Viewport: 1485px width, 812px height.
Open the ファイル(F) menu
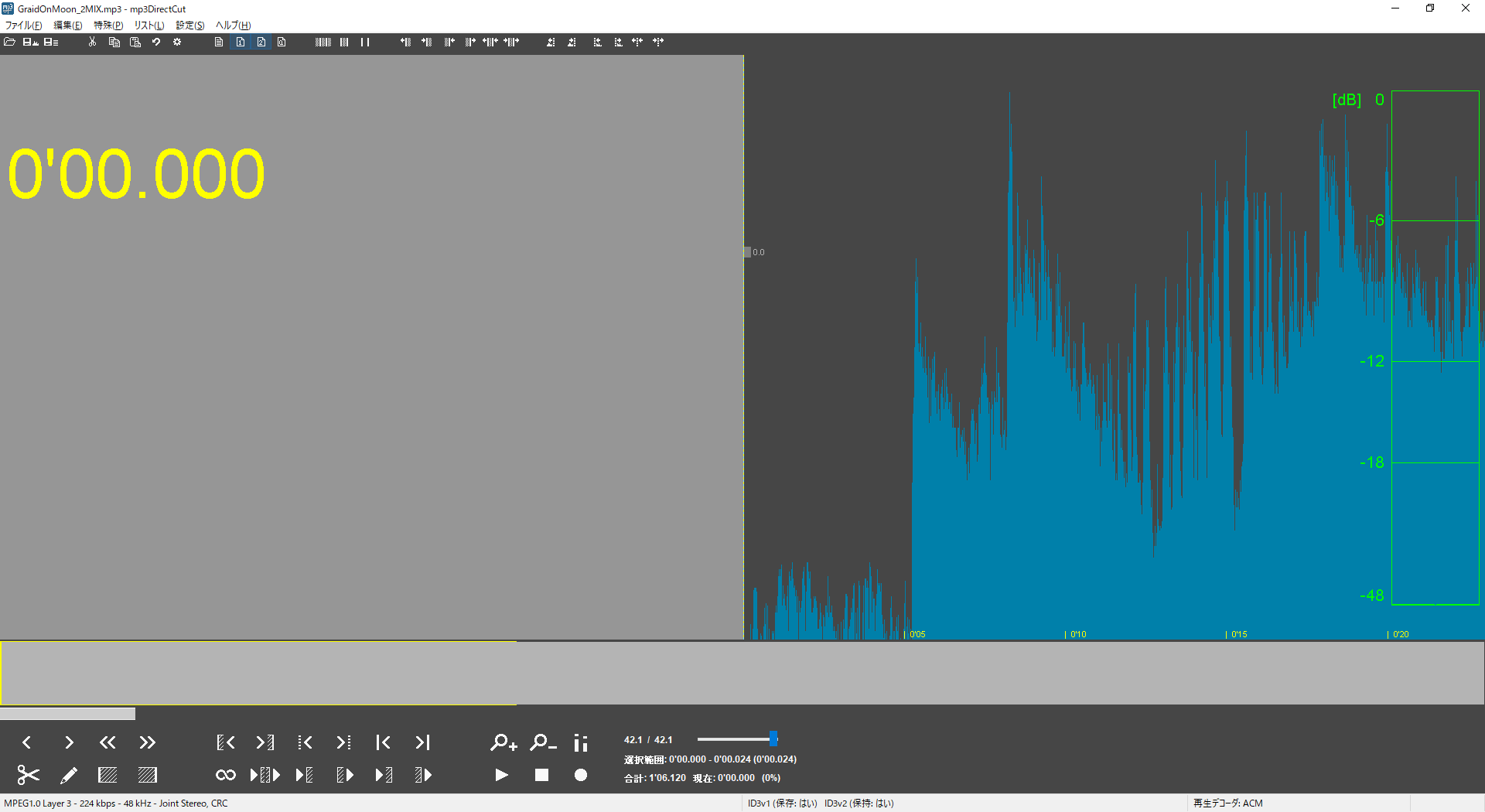(23, 26)
